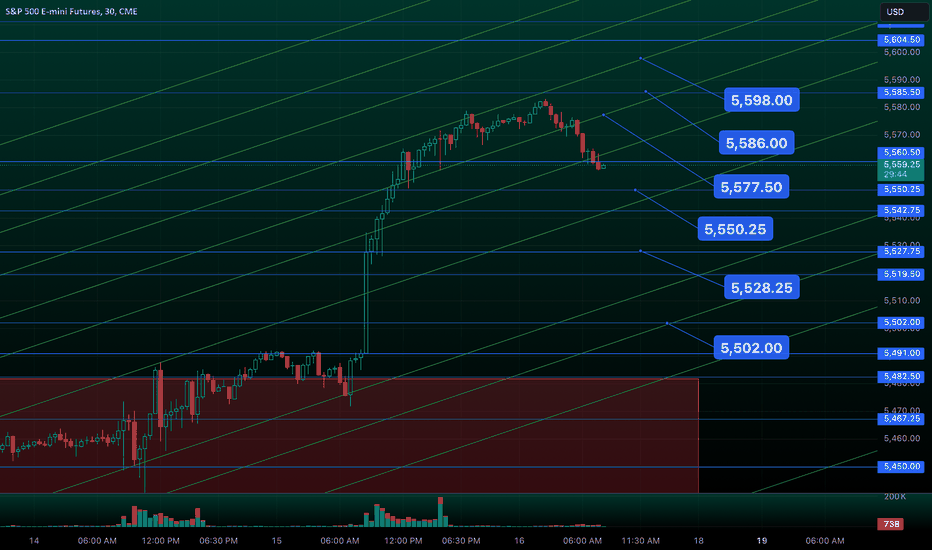Click the 5,560.50 price axis tag
932x550 pixels.
pos(901,152)
